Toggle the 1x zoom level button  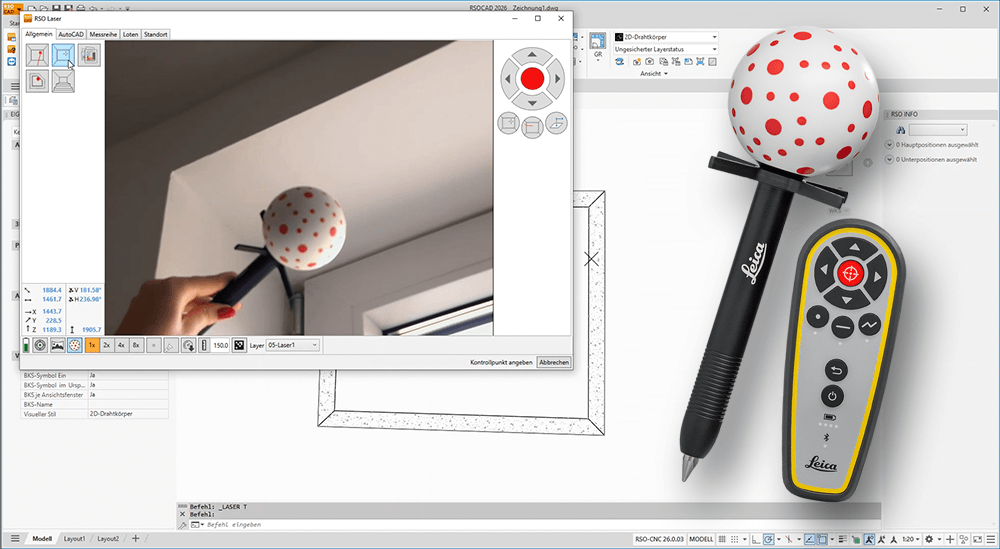pyautogui.click(x=92, y=345)
